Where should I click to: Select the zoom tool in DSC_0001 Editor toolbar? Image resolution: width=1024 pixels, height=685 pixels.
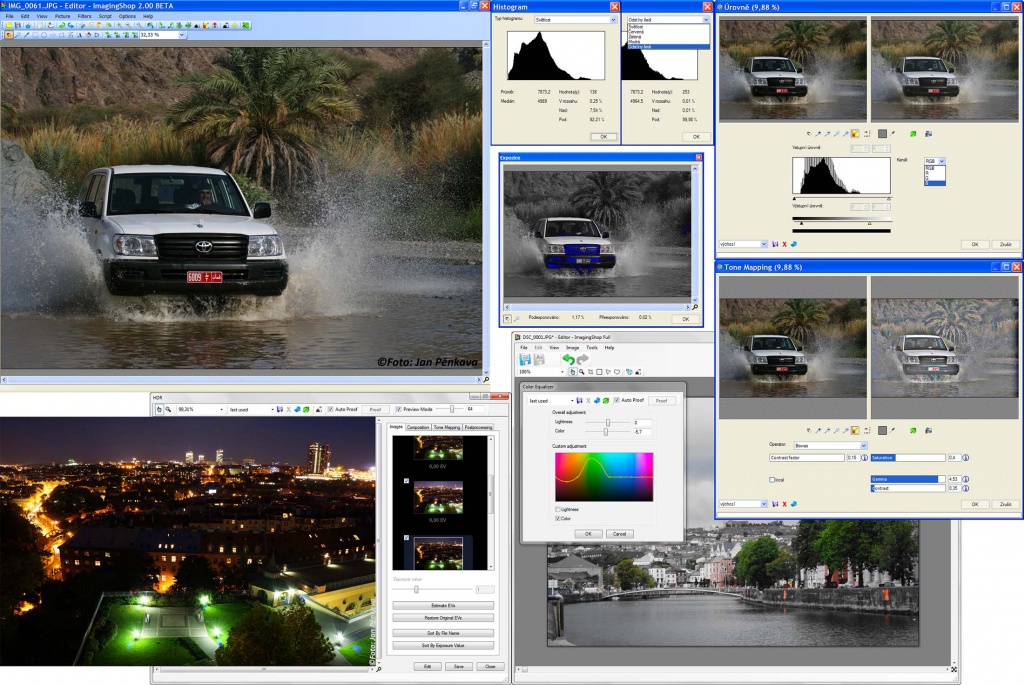581,372
